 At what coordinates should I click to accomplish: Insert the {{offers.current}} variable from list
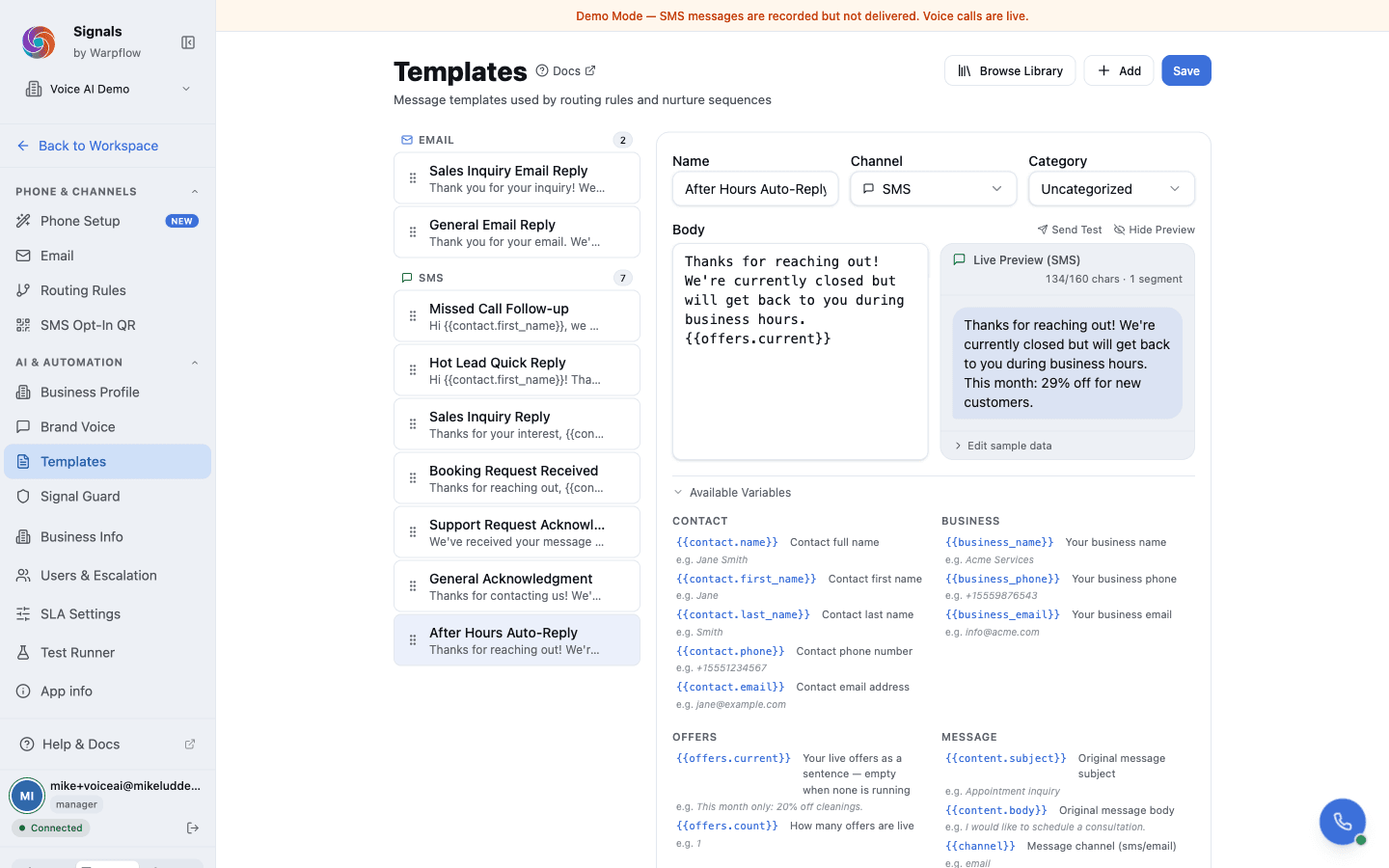pos(733,758)
